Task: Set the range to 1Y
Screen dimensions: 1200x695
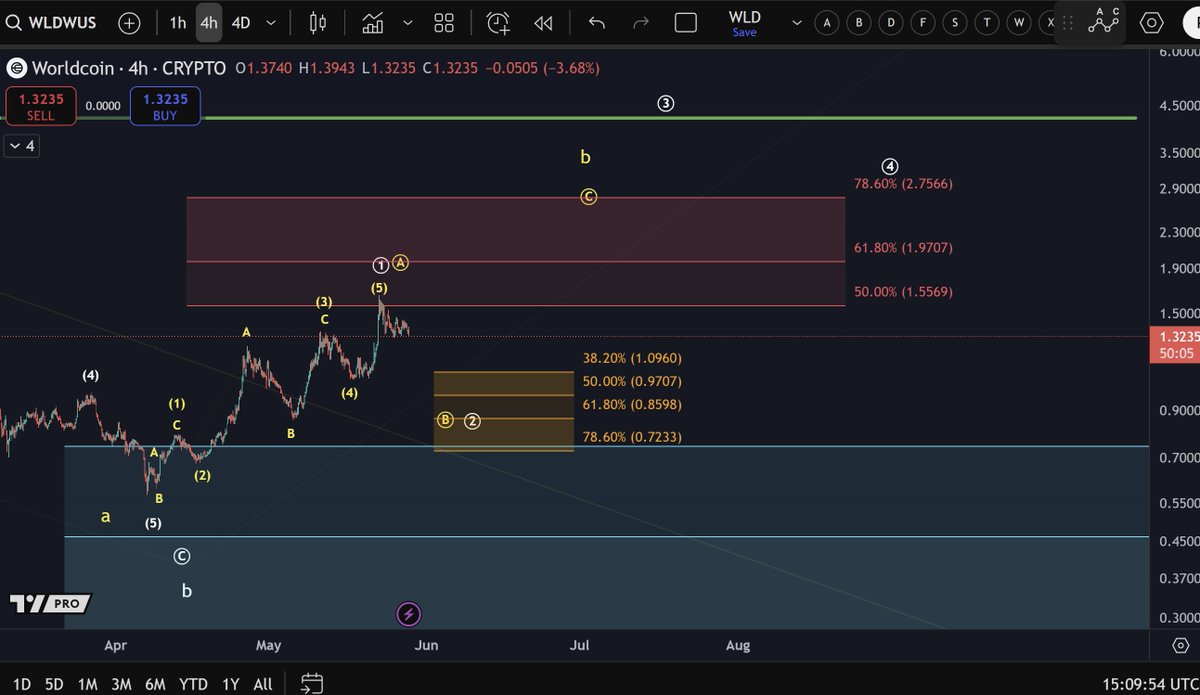Action: 231,684
